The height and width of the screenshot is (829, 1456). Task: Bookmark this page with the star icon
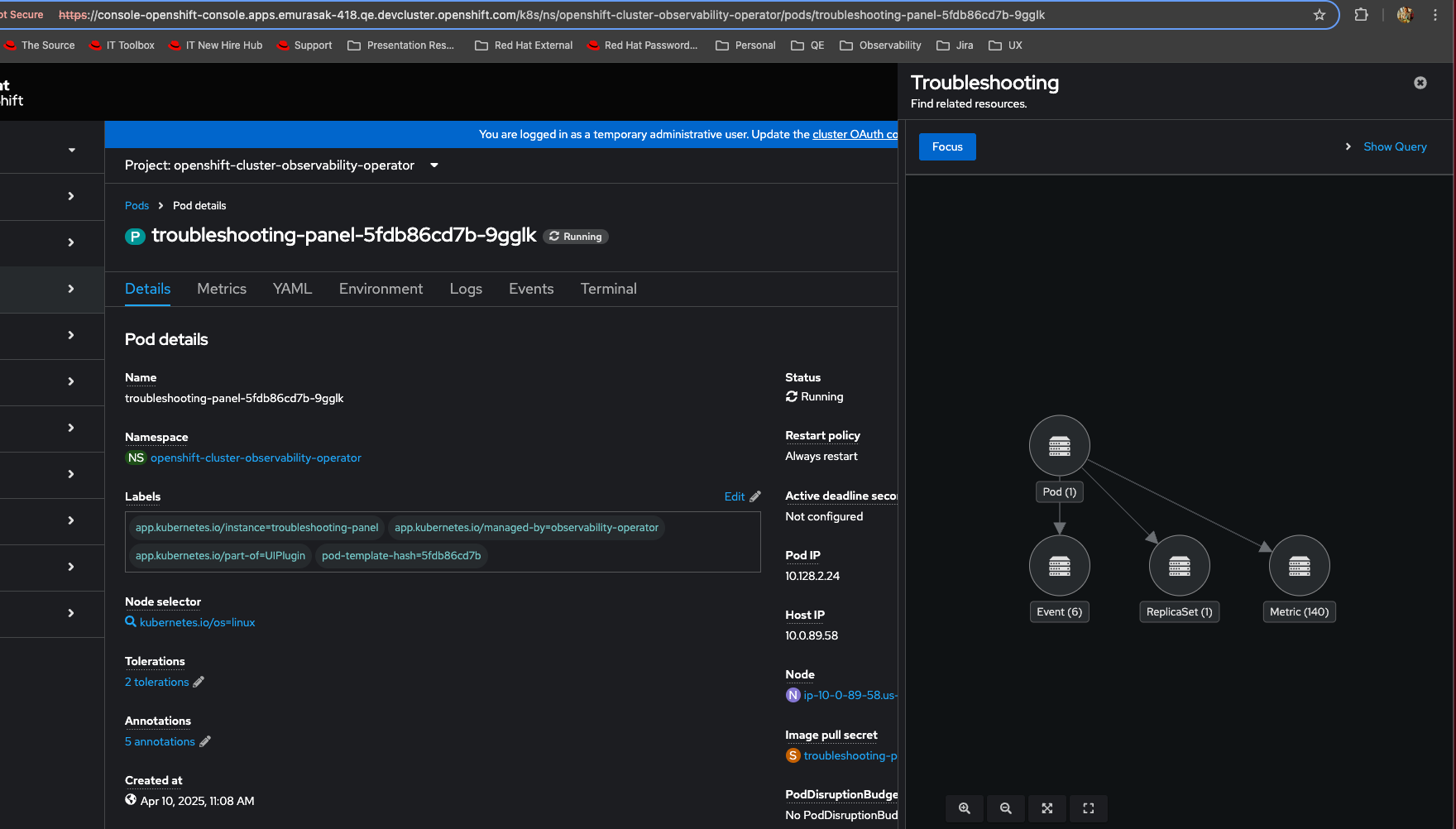[1319, 15]
